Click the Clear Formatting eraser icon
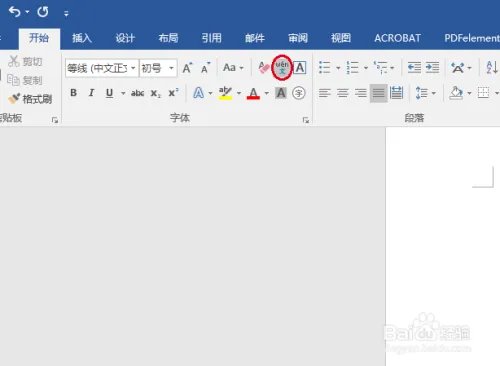 pyautogui.click(x=264, y=68)
